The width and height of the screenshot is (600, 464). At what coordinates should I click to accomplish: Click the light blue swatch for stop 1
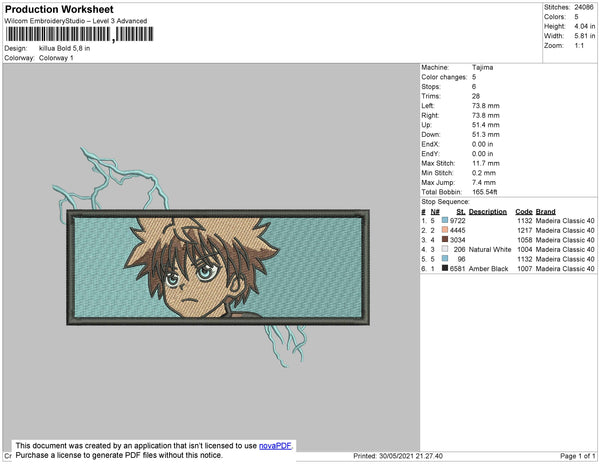click(445, 220)
